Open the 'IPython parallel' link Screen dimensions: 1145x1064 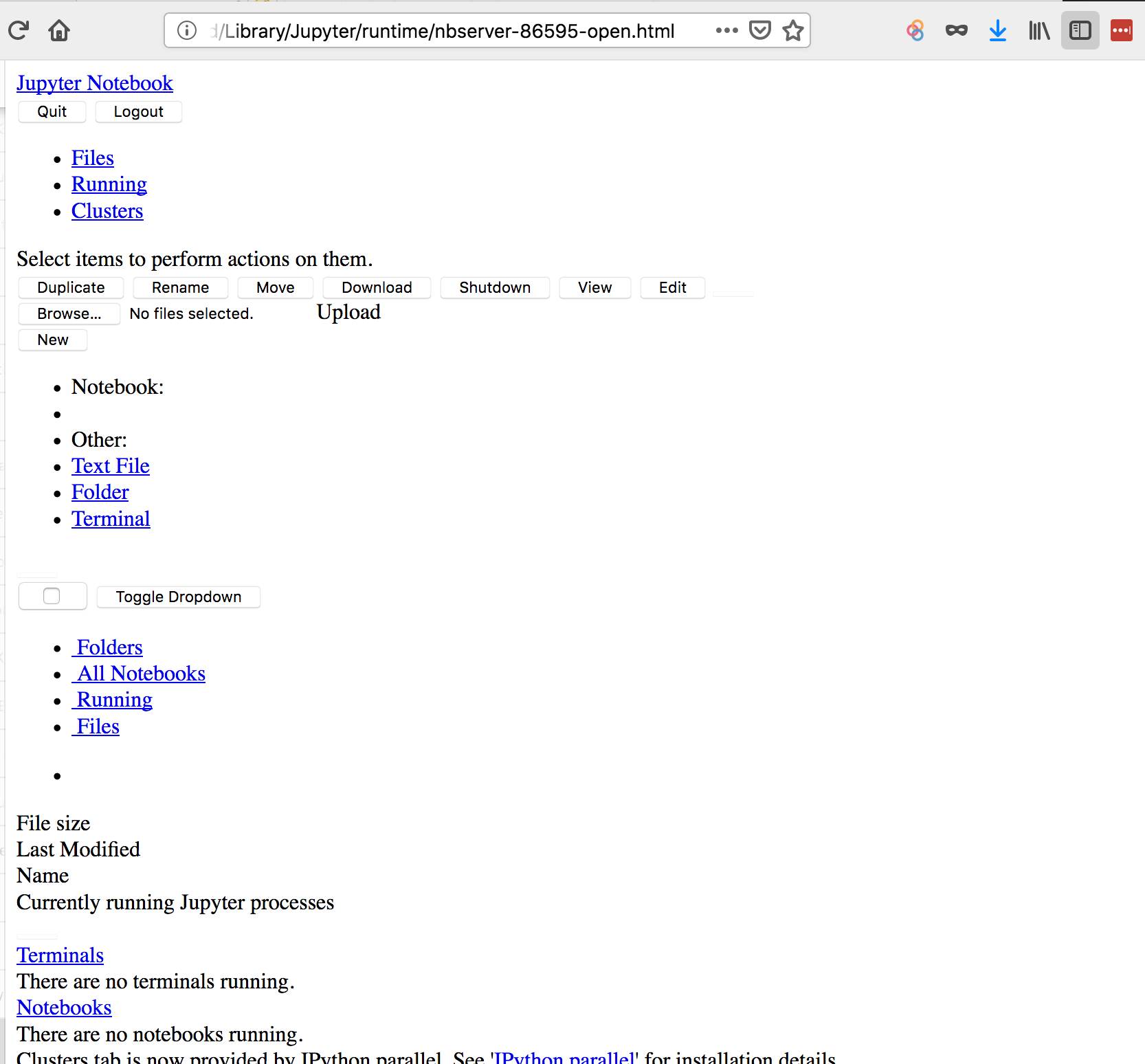pos(564,1056)
